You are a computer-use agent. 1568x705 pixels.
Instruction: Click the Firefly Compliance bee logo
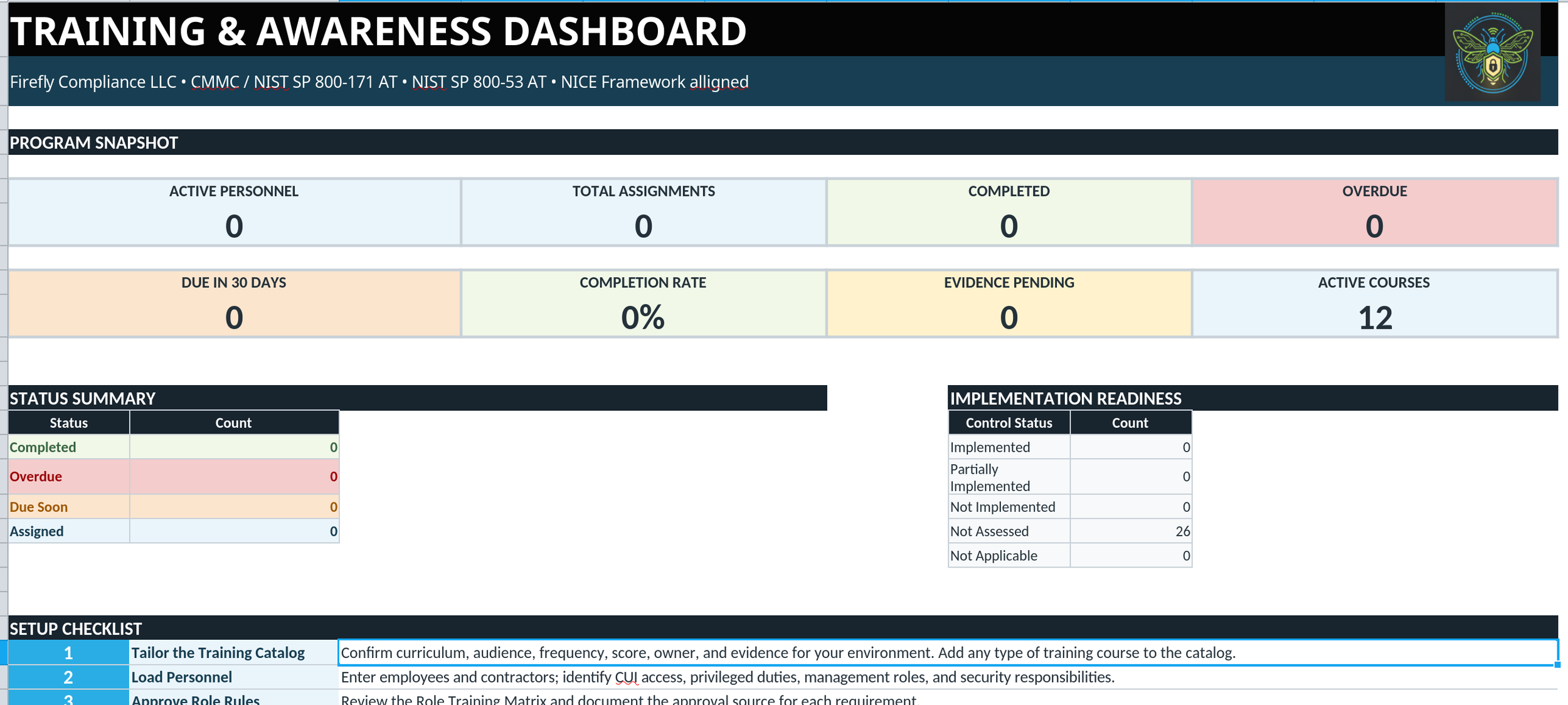click(x=1492, y=51)
